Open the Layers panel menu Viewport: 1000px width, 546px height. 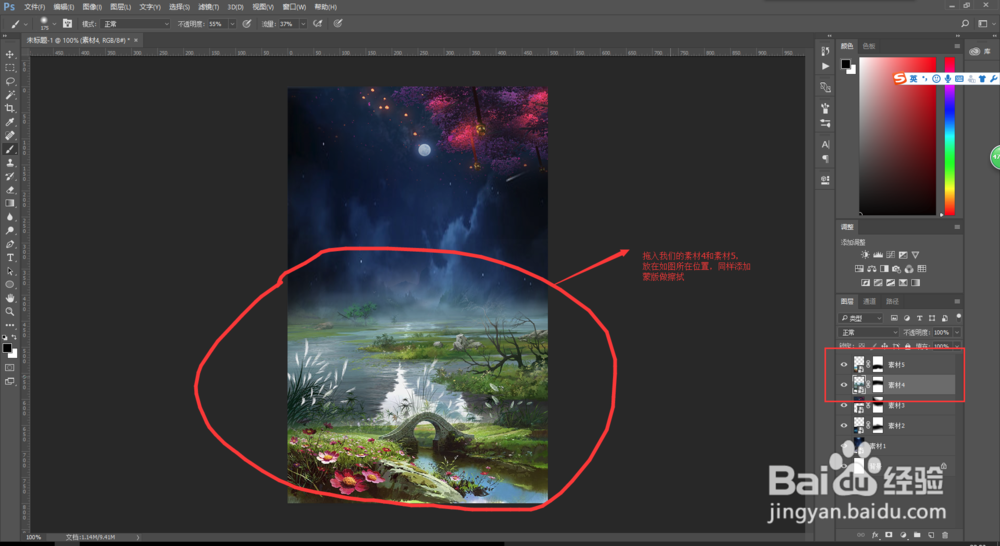point(957,301)
